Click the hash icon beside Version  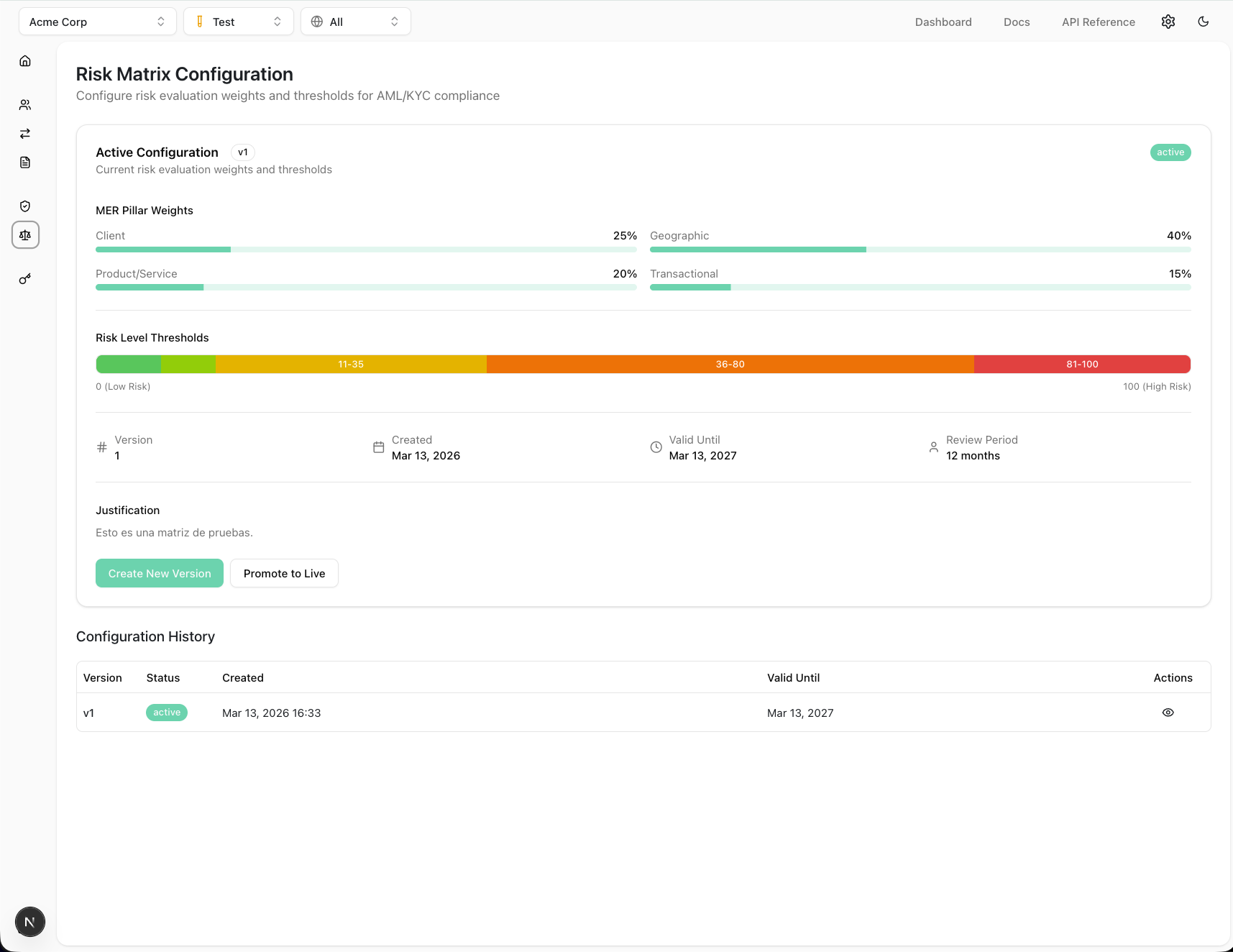(x=102, y=447)
